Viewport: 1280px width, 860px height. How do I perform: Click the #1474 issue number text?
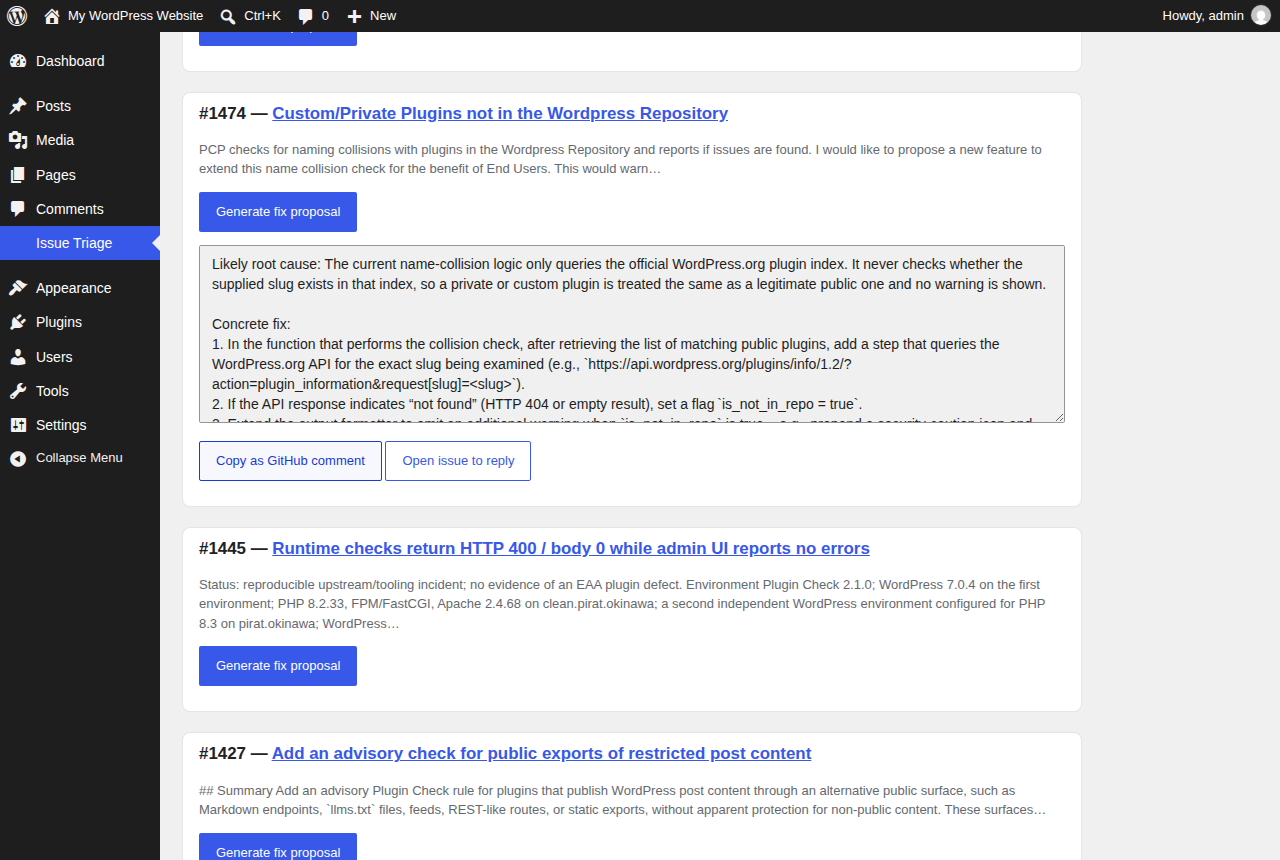click(x=223, y=113)
